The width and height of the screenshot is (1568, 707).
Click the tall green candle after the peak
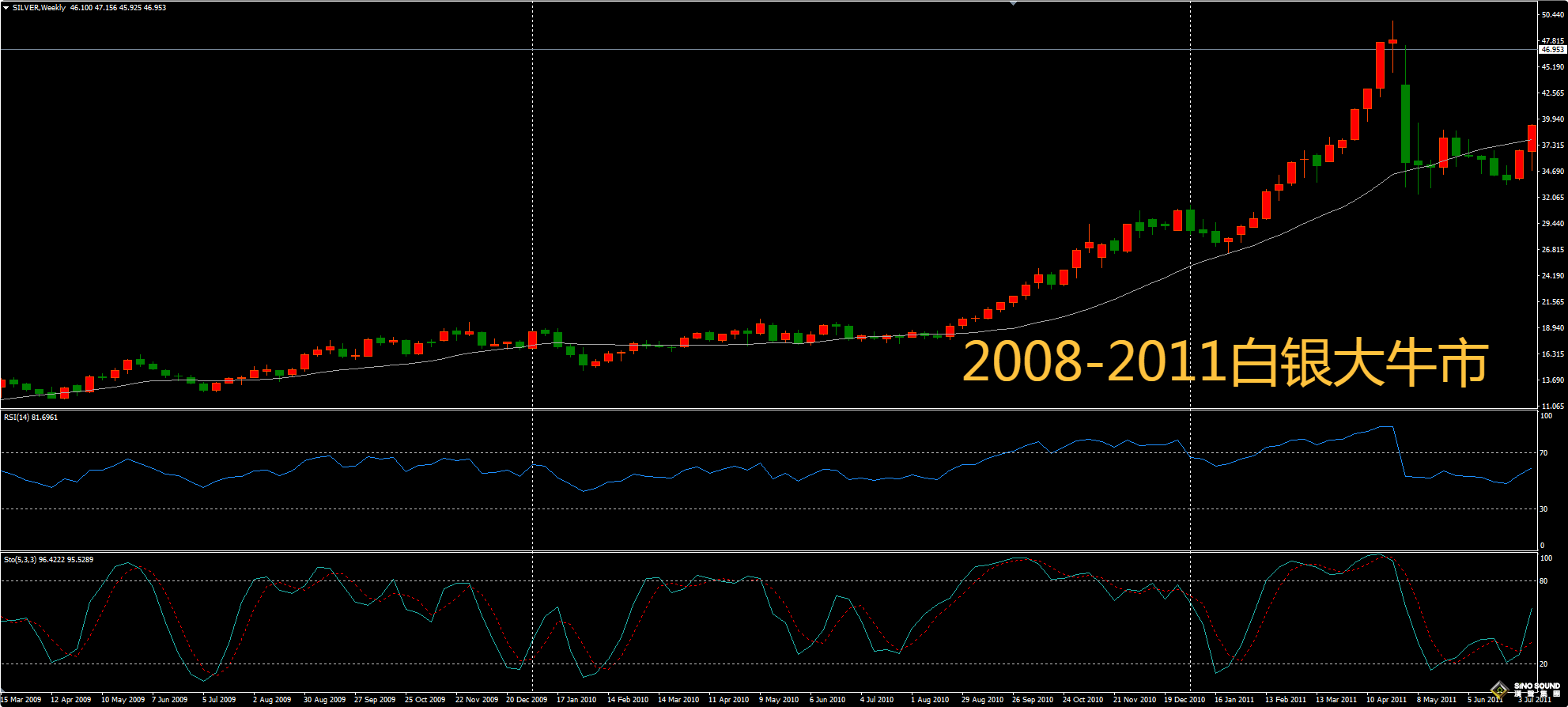1405,123
